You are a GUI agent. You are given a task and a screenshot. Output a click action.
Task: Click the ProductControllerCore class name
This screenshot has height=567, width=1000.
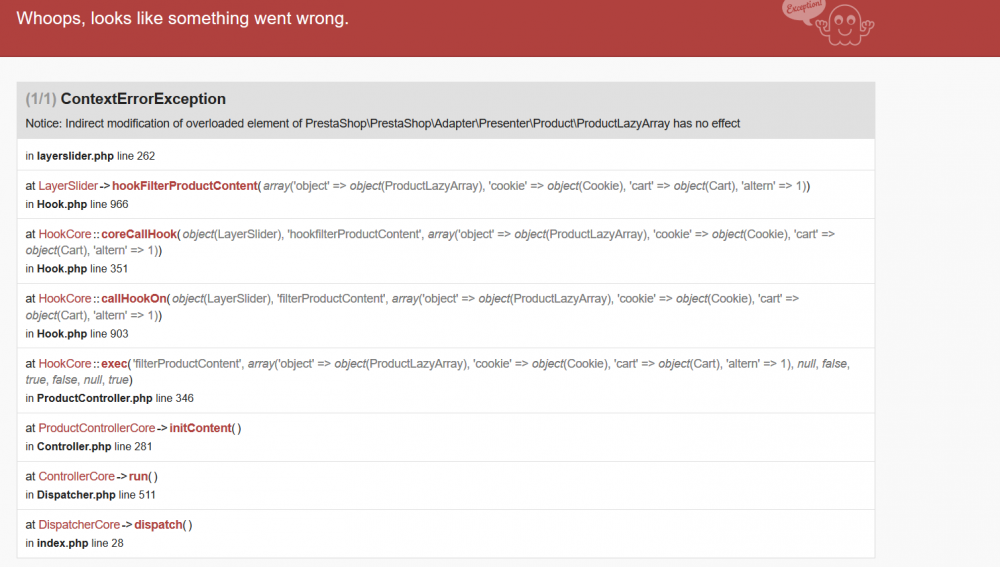tap(97, 428)
